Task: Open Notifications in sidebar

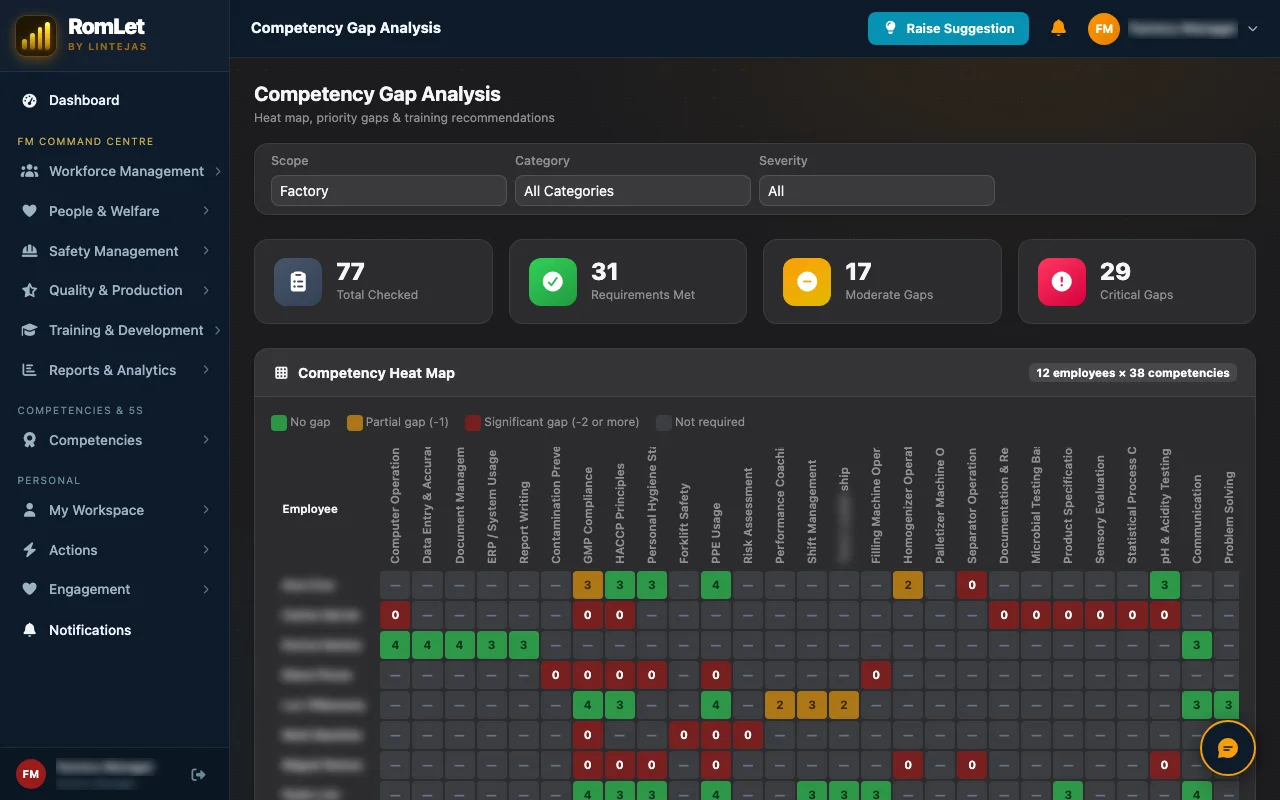Action: [114, 630]
